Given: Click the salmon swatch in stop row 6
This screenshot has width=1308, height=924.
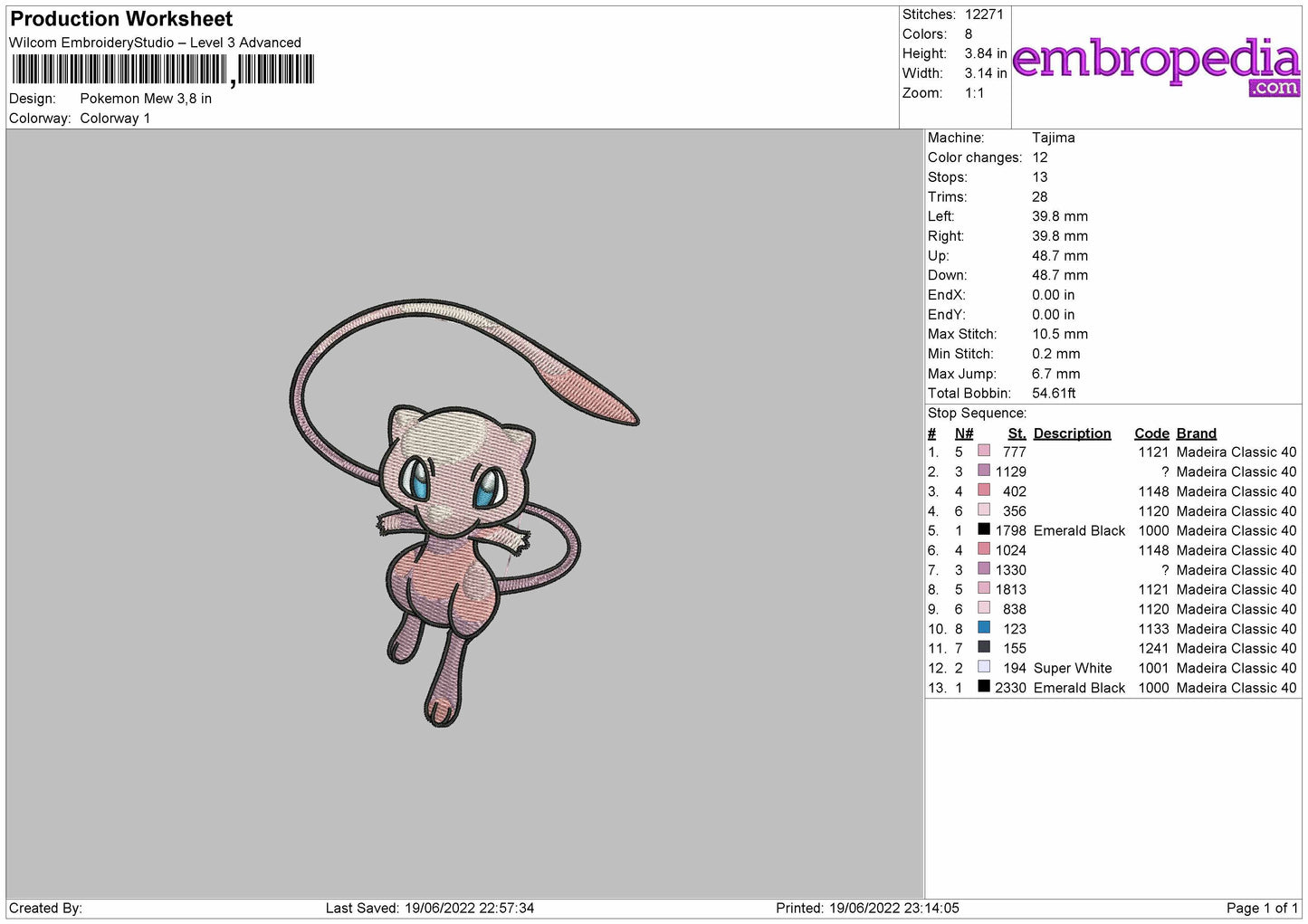Looking at the screenshot, I should (x=984, y=549).
